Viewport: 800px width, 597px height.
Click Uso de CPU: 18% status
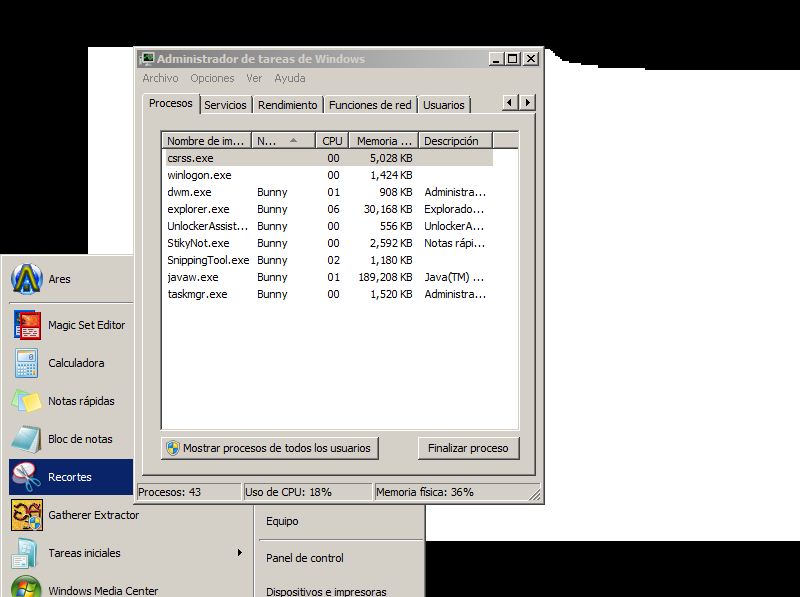(308, 492)
